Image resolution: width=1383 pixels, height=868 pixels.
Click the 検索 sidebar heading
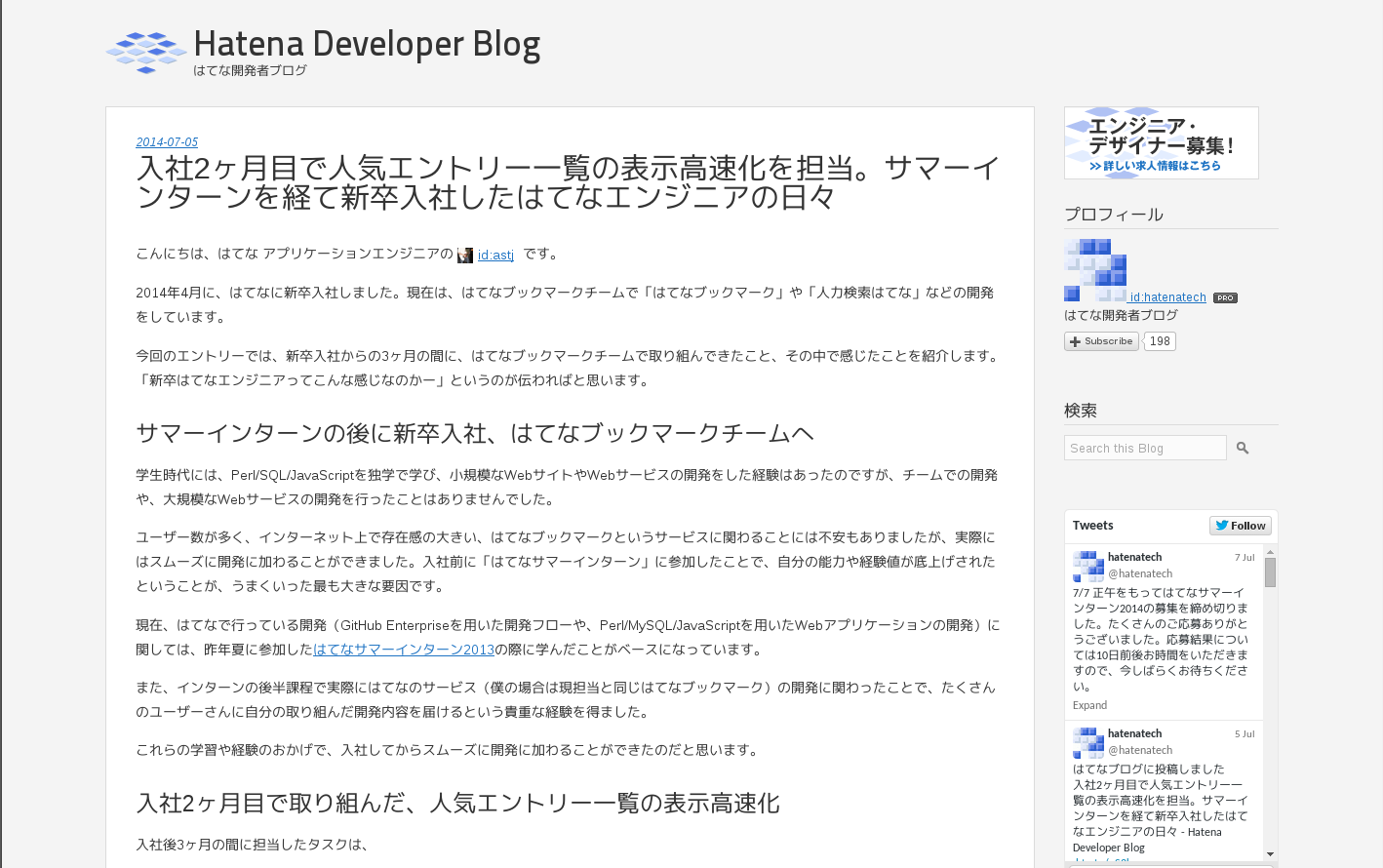coord(1081,411)
